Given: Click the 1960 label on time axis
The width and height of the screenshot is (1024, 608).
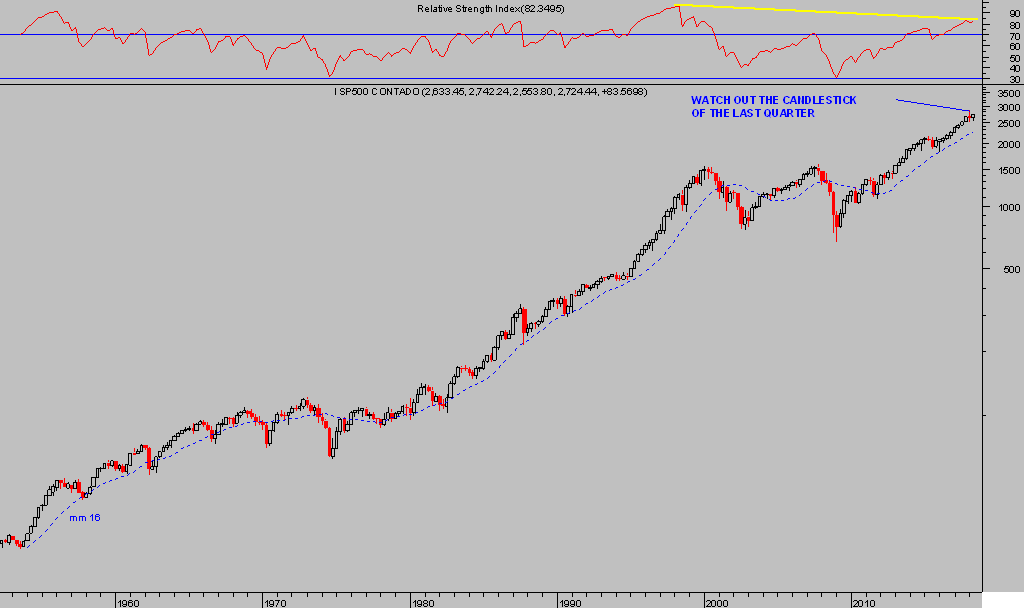Looking at the screenshot, I should coord(127,603).
